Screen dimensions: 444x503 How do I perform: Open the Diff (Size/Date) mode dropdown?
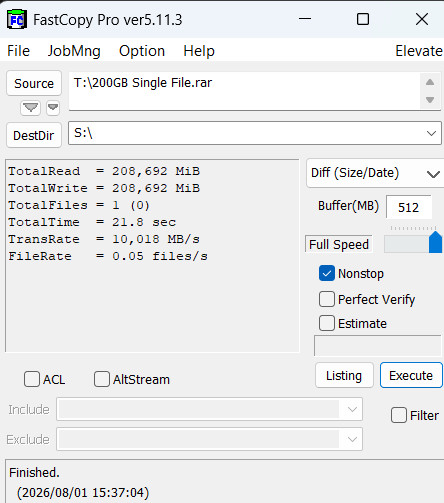[433, 174]
